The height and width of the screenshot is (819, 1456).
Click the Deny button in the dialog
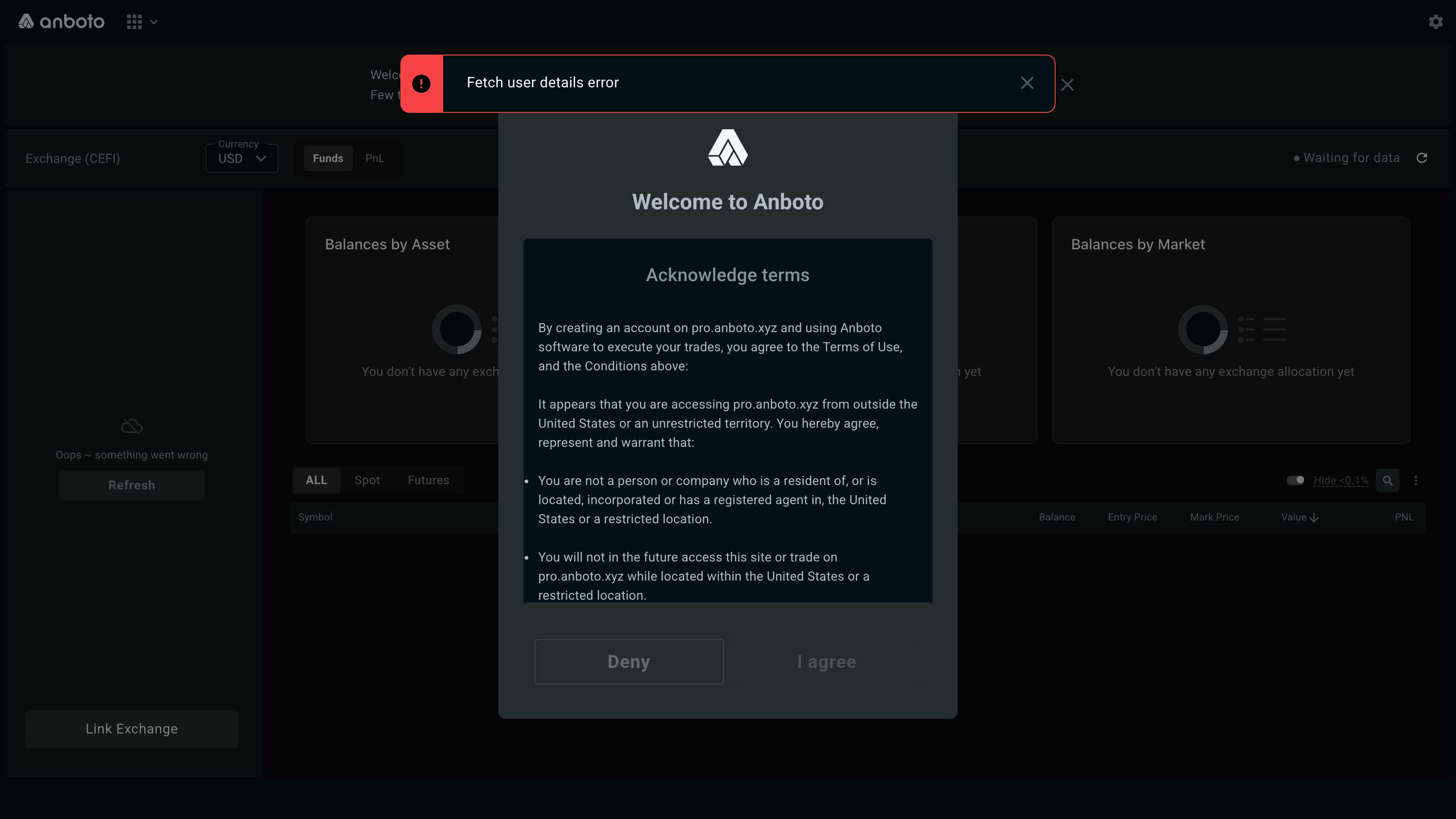629,661
